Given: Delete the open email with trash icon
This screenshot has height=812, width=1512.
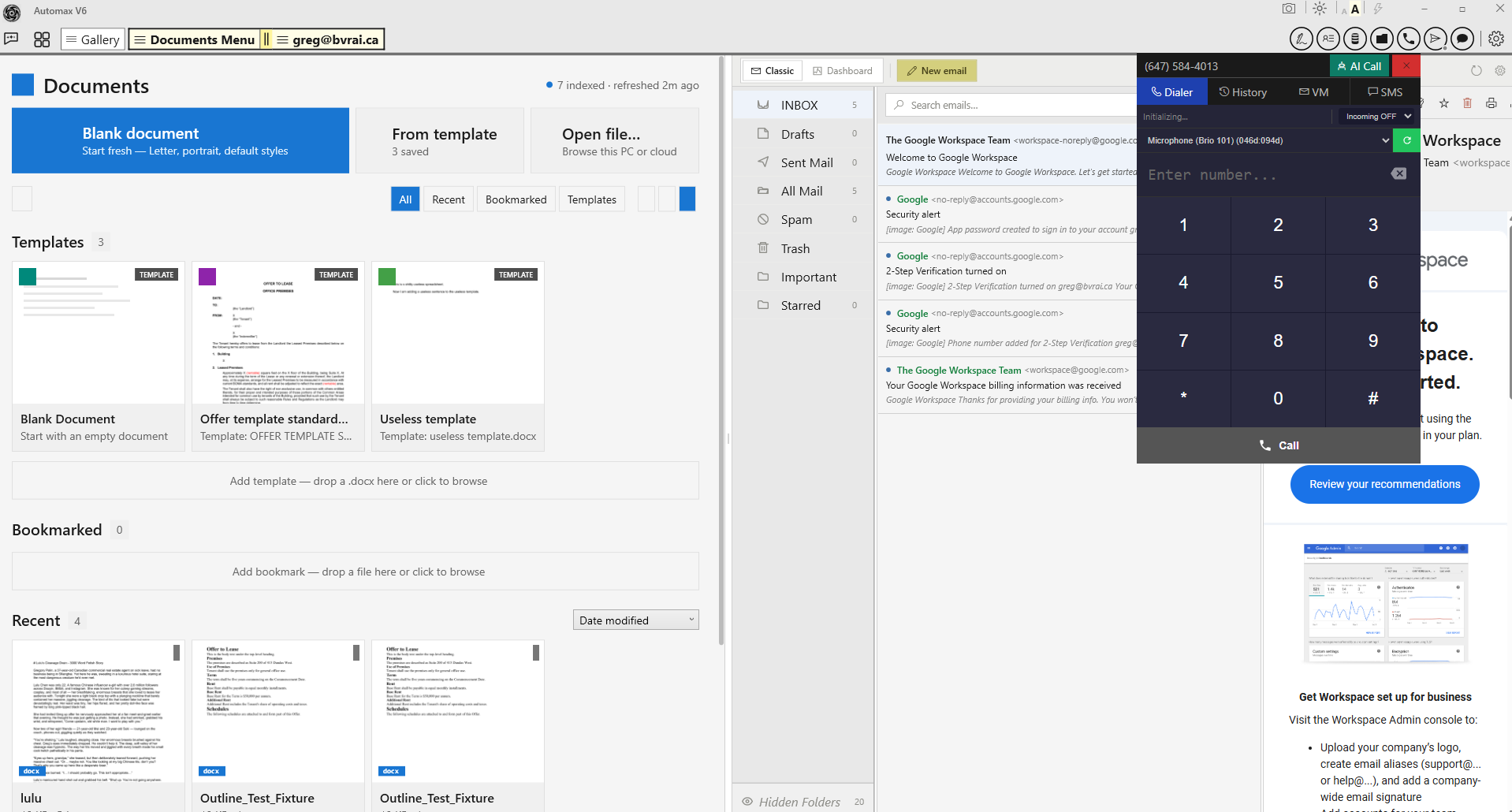Looking at the screenshot, I should point(1468,102).
